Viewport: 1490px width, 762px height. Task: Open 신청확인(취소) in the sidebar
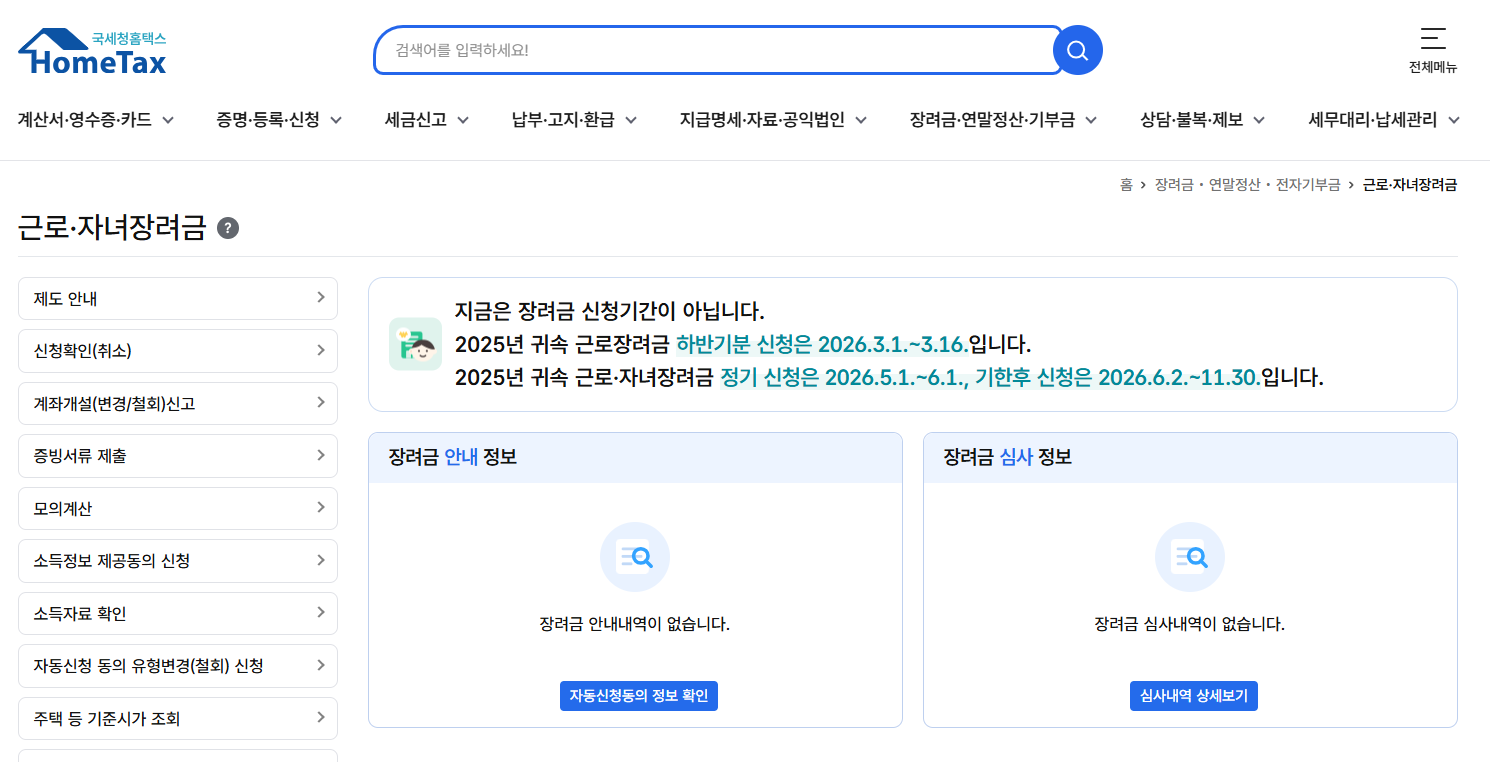(178, 351)
